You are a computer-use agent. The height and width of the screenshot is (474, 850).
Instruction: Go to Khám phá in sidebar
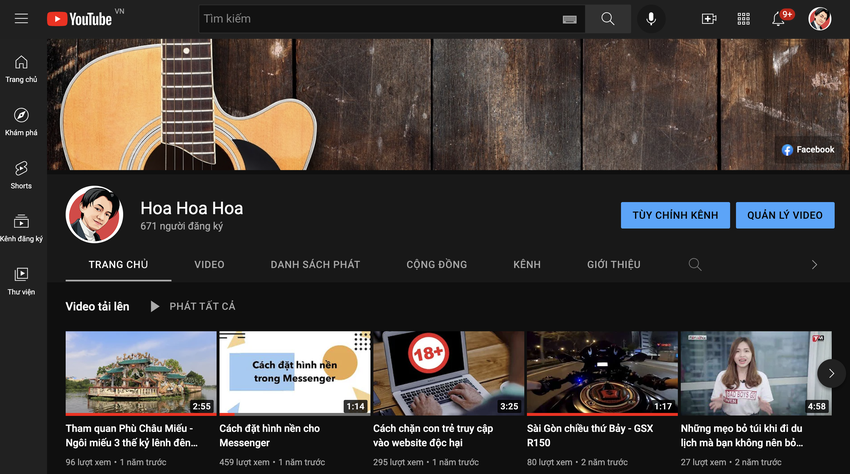[21, 120]
